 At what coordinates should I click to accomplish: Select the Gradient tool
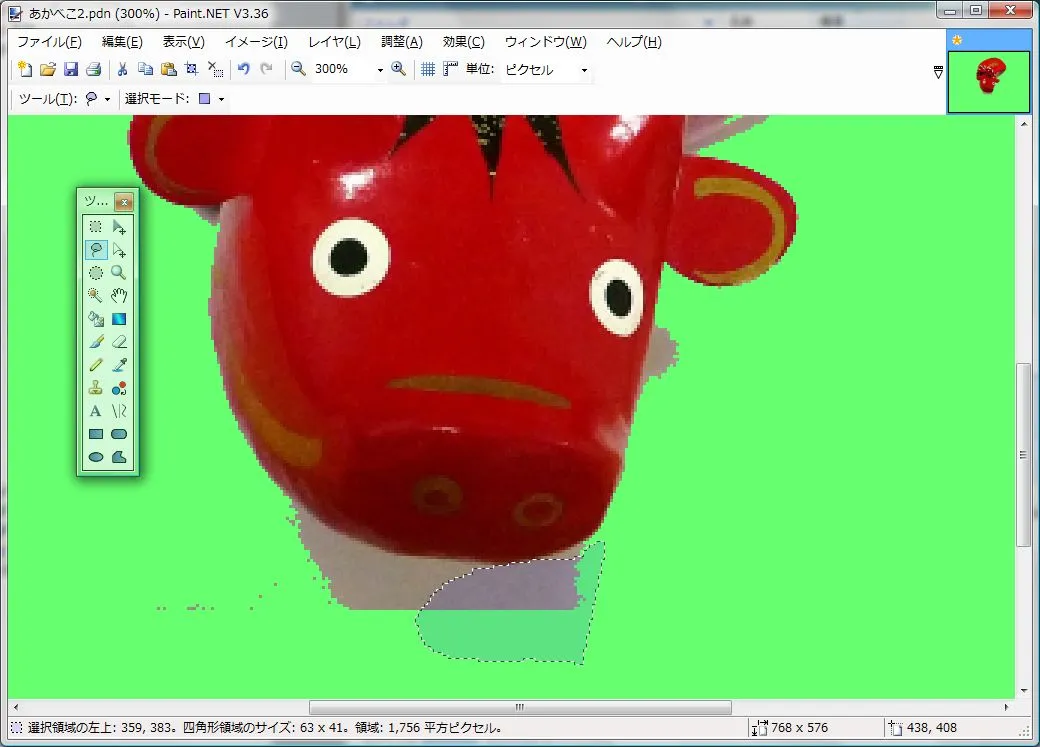(119, 319)
